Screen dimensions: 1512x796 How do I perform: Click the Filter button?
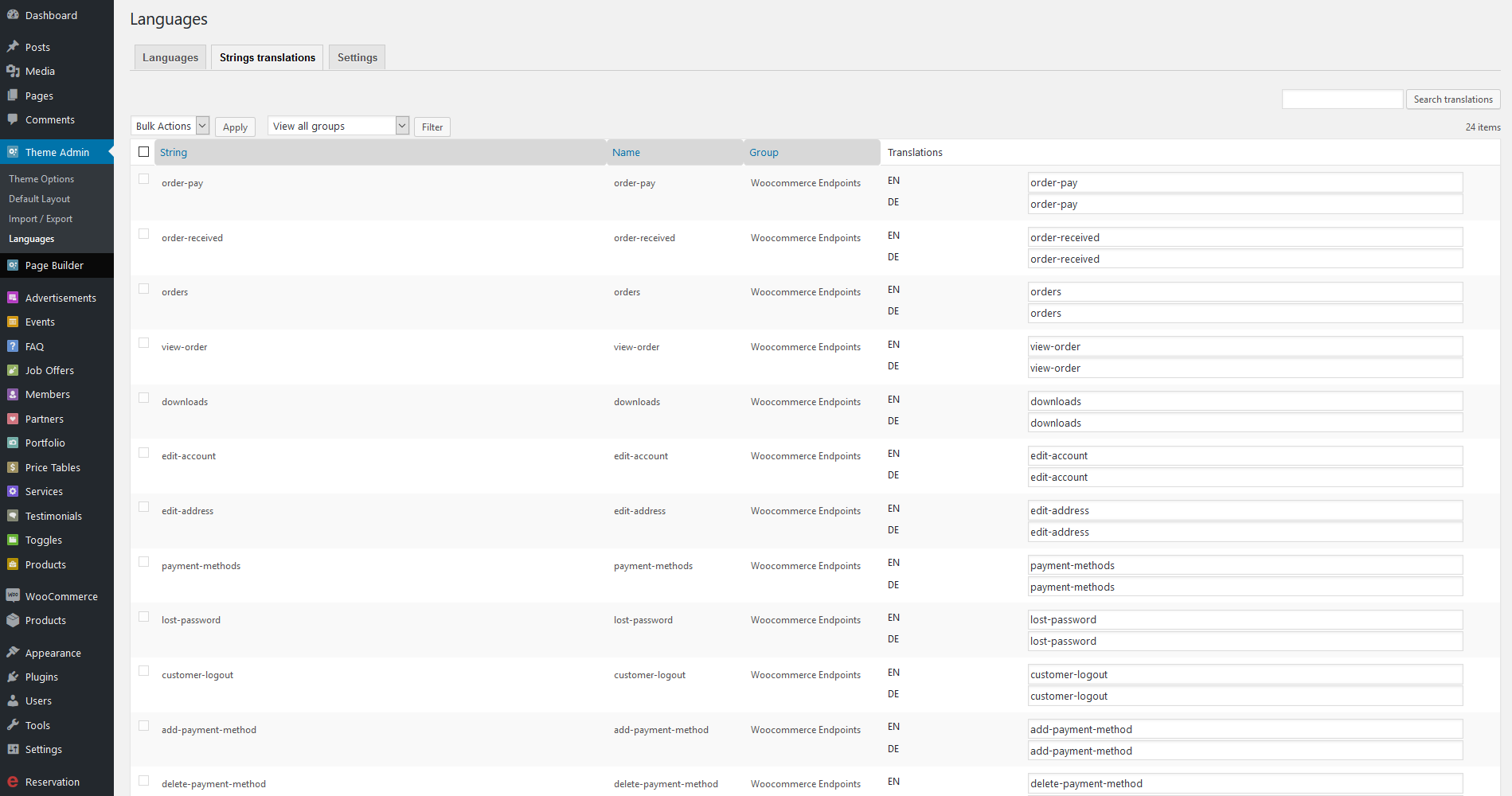point(432,127)
